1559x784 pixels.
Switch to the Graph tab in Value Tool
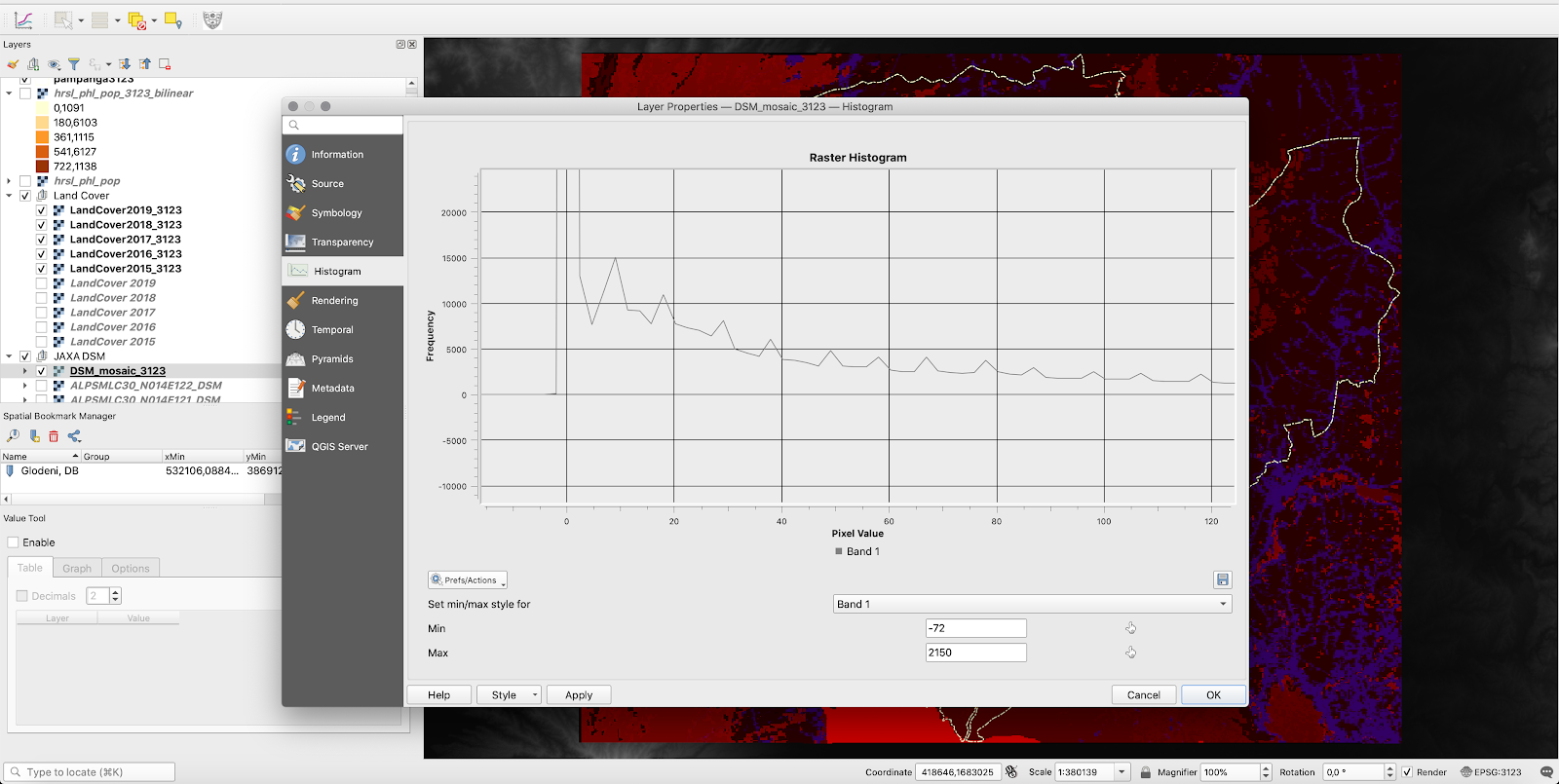click(x=77, y=568)
